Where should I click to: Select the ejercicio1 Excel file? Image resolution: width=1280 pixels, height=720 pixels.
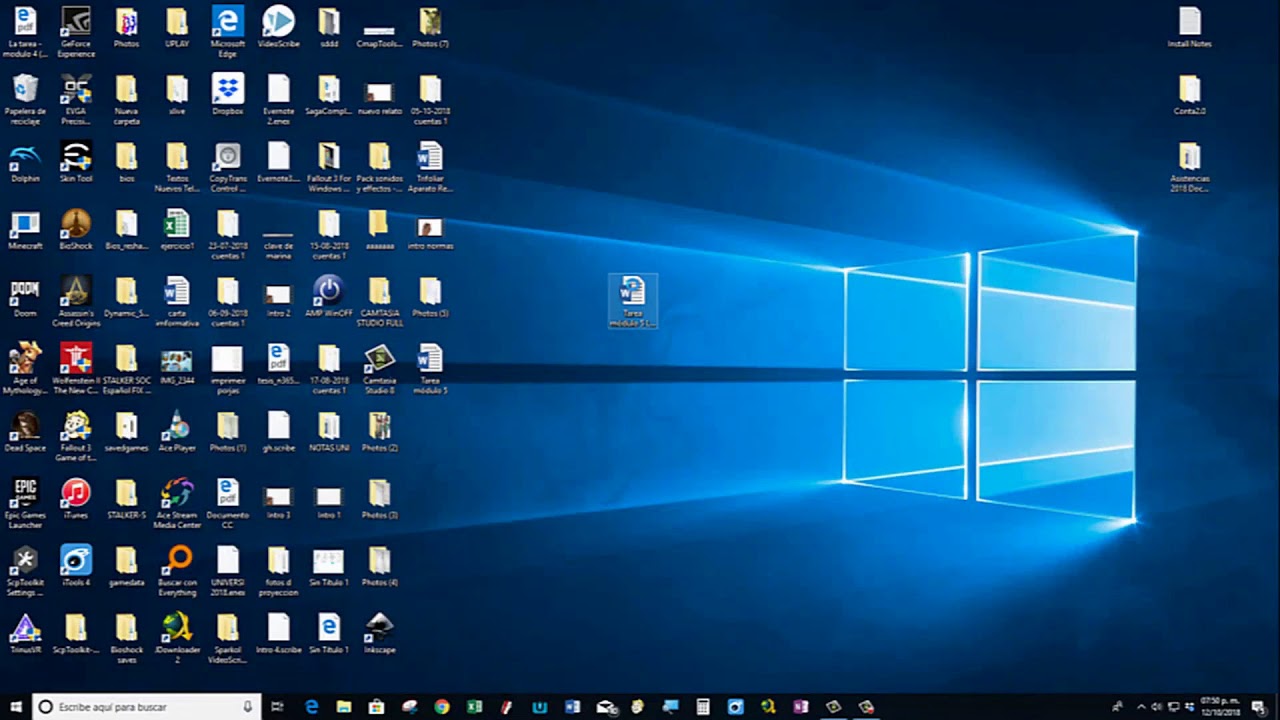[177, 229]
